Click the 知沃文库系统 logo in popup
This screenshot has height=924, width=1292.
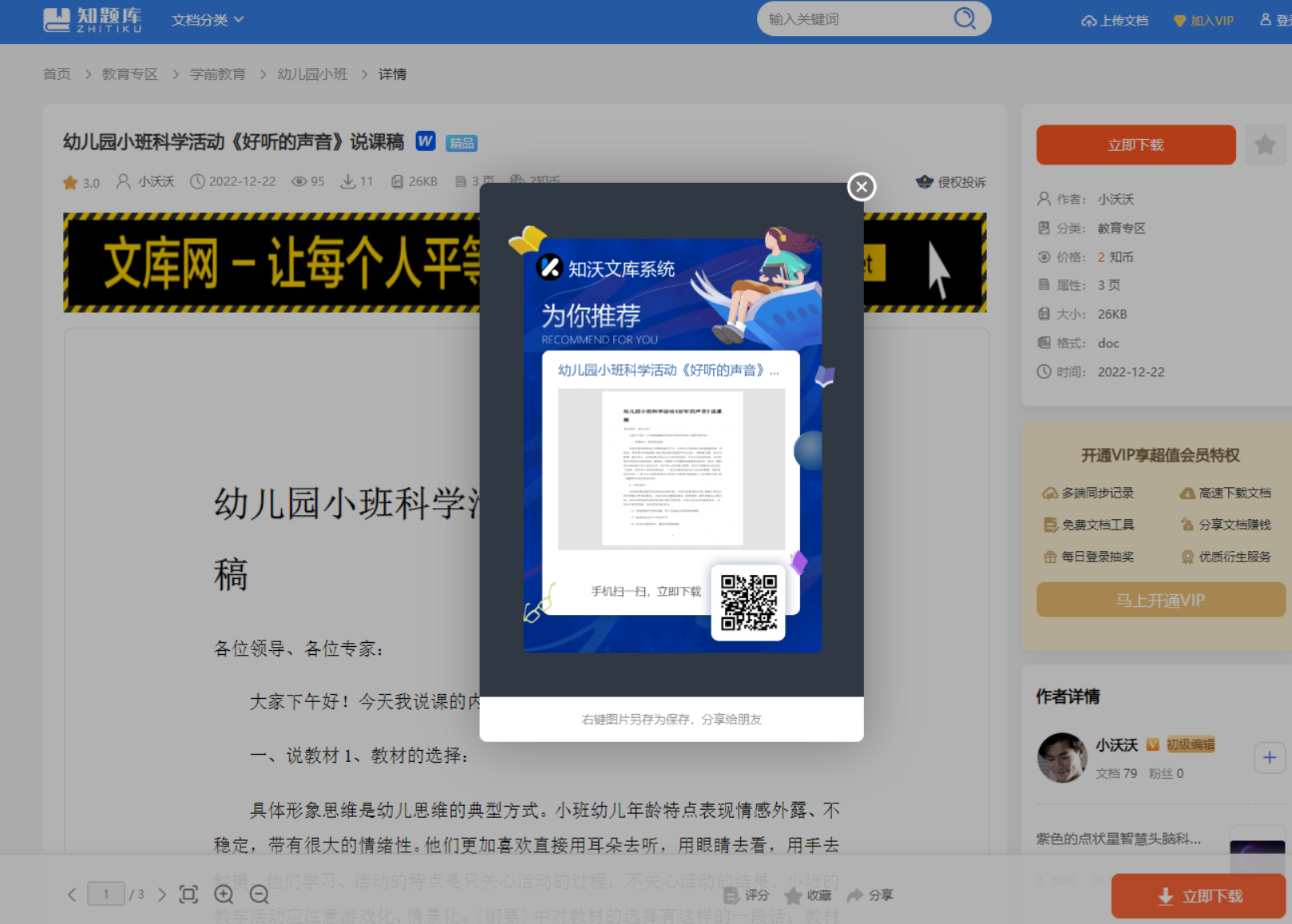605,268
